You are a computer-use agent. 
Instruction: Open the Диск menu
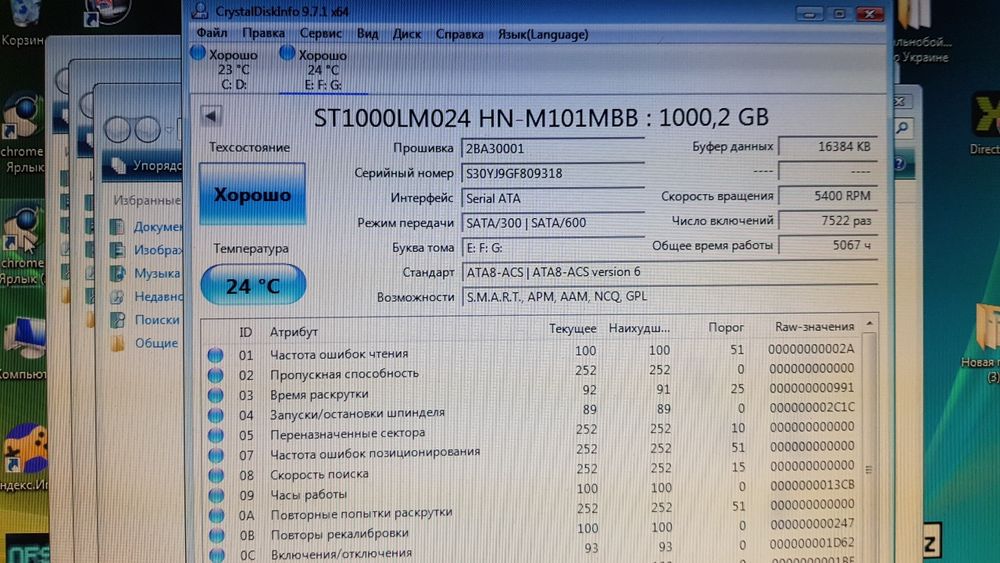[407, 34]
